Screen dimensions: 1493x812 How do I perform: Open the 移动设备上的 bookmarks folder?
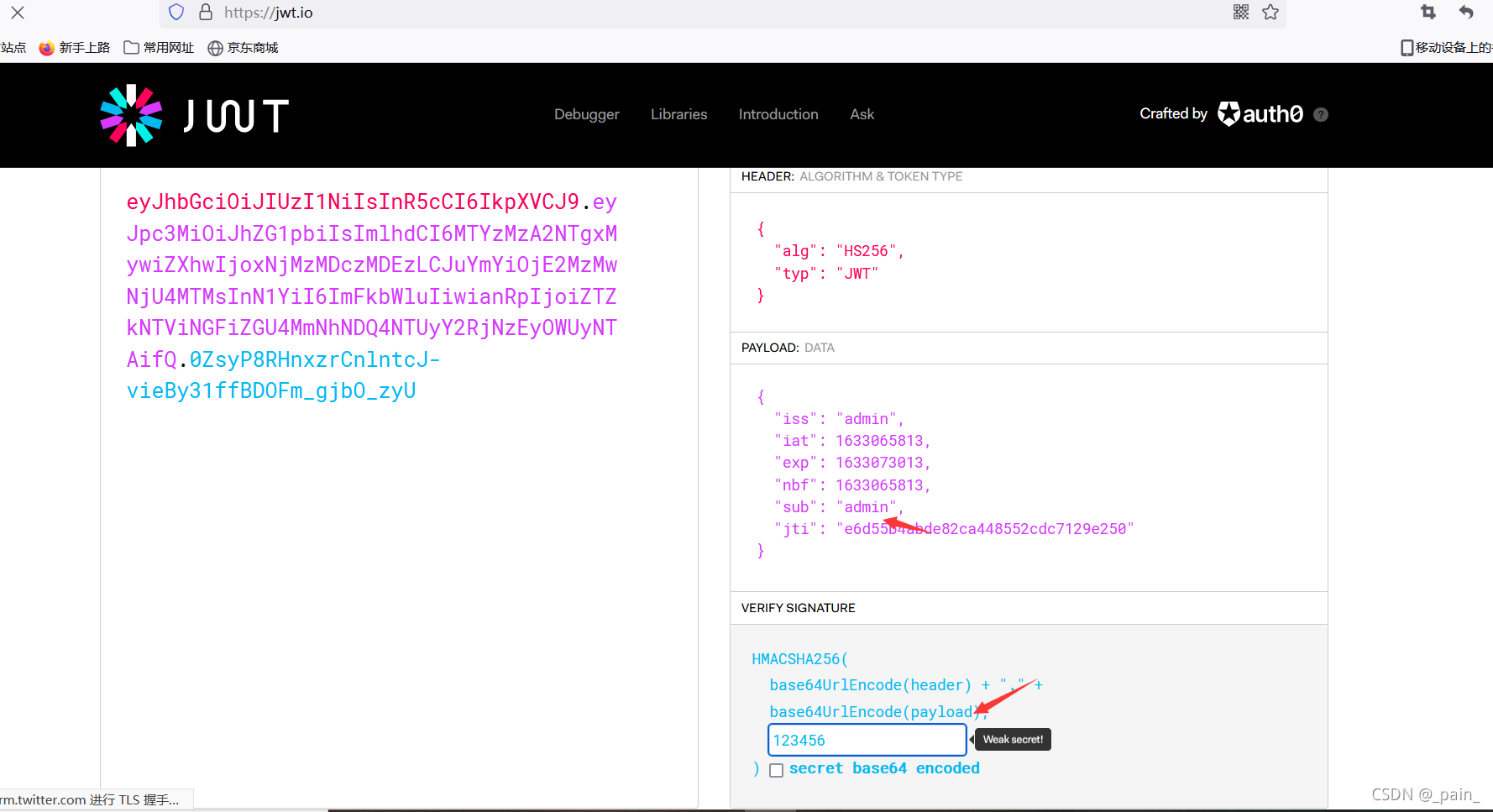[x=1446, y=48]
